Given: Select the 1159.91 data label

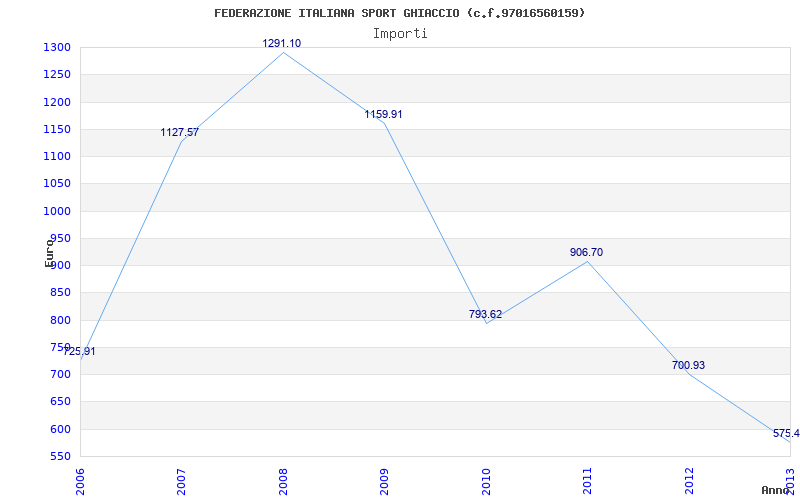Looking at the screenshot, I should (x=383, y=114).
